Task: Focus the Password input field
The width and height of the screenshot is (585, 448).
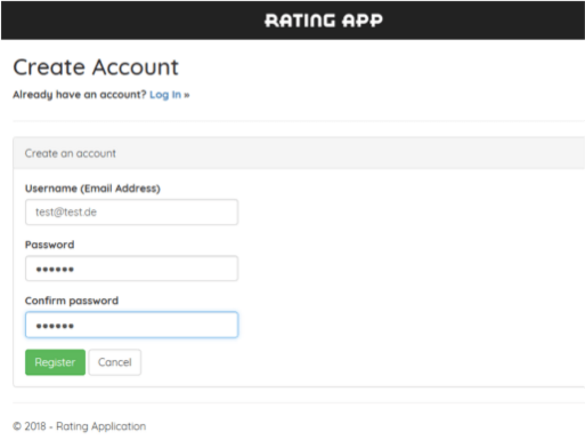Action: (x=131, y=268)
